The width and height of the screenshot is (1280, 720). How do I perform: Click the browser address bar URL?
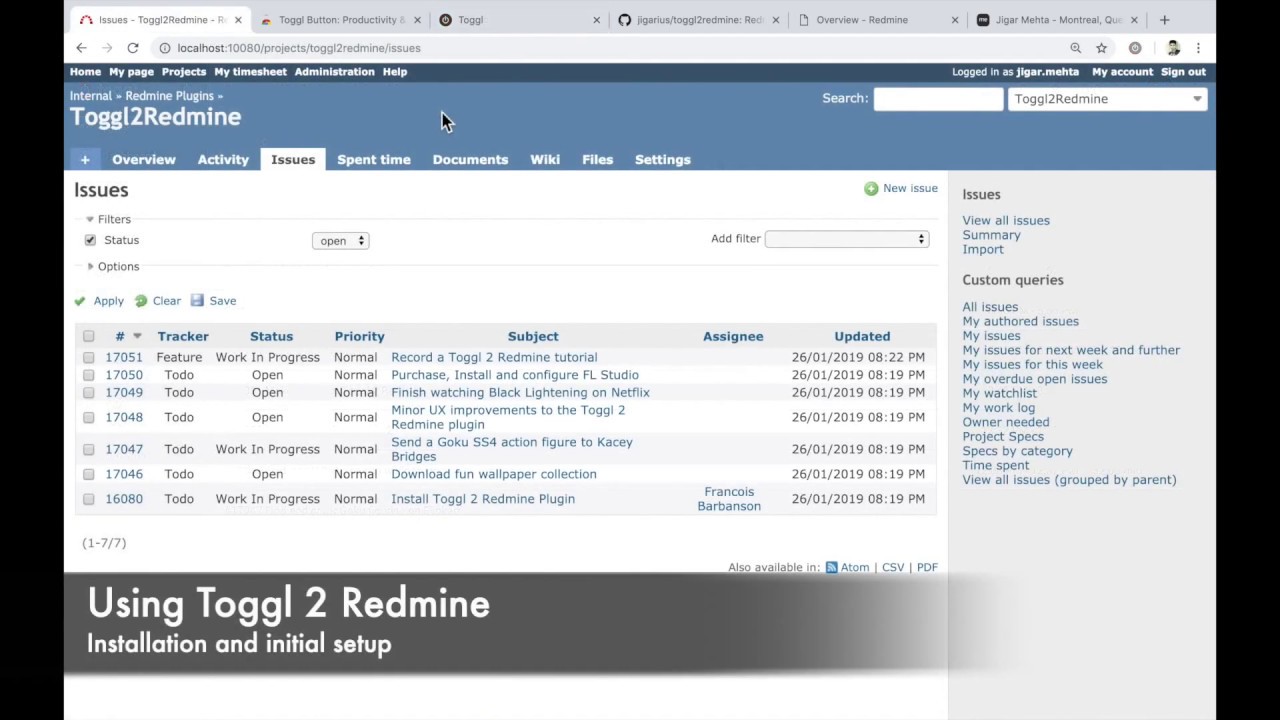coord(299,48)
